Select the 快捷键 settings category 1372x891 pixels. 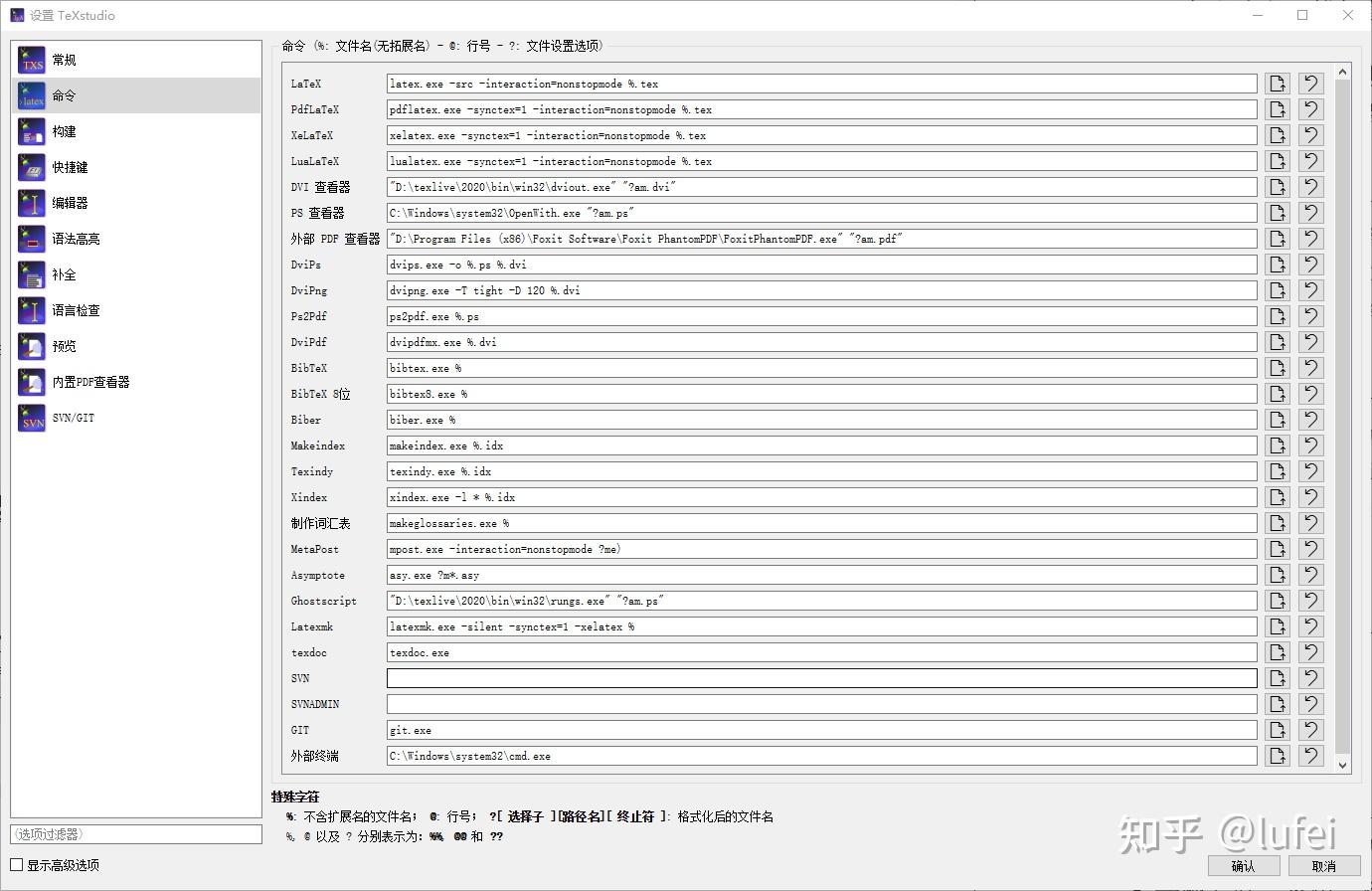[68, 166]
